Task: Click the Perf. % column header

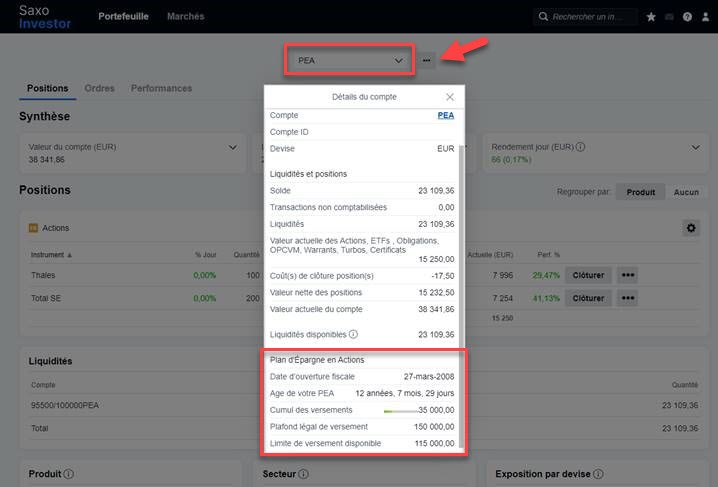Action: pos(549,254)
